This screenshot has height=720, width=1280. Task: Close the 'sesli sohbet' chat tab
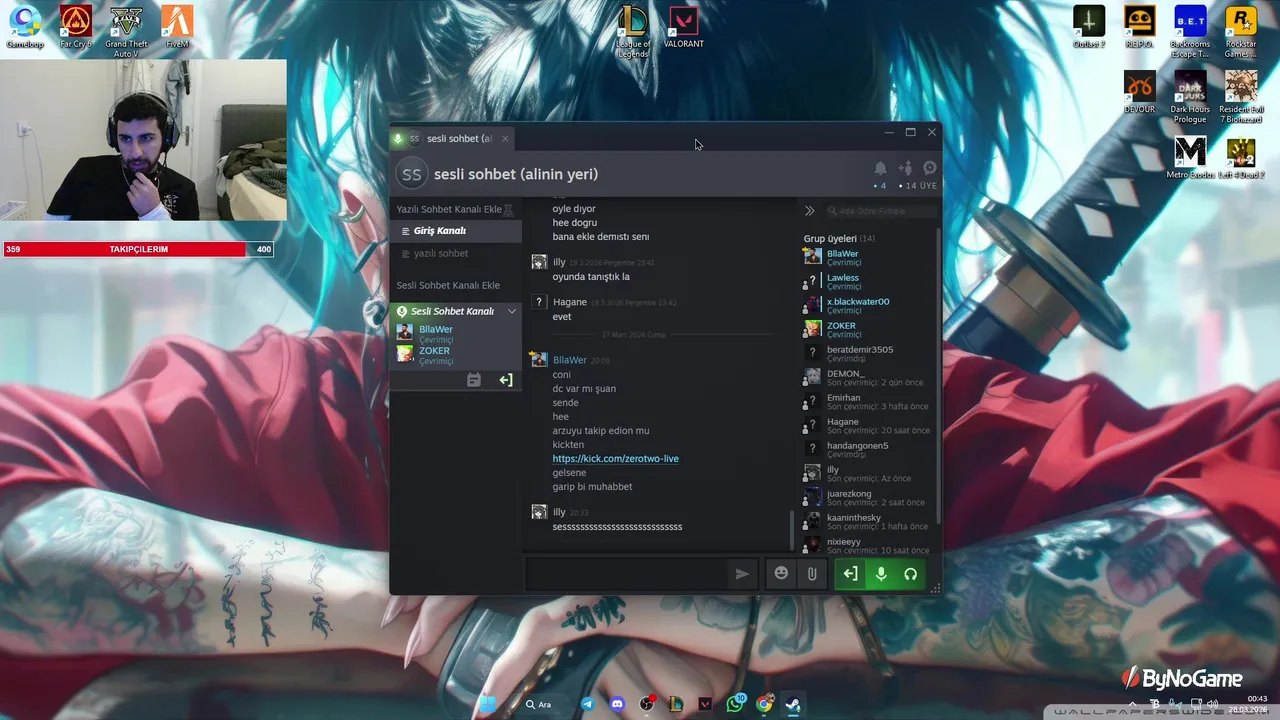click(x=505, y=139)
